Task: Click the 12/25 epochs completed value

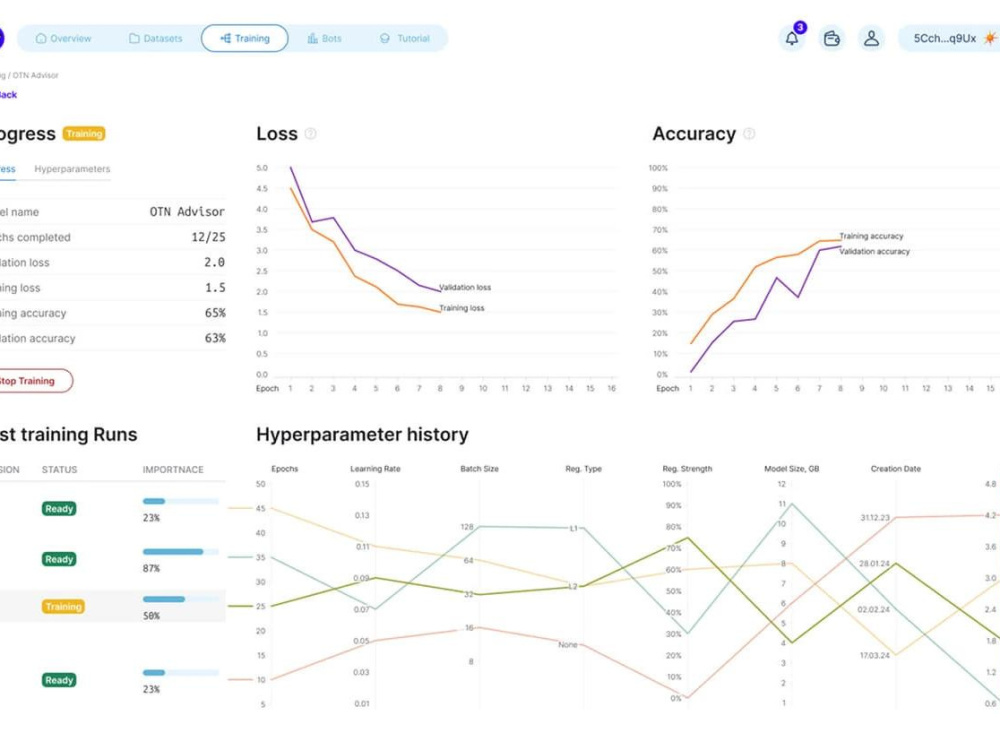Action: click(x=209, y=237)
